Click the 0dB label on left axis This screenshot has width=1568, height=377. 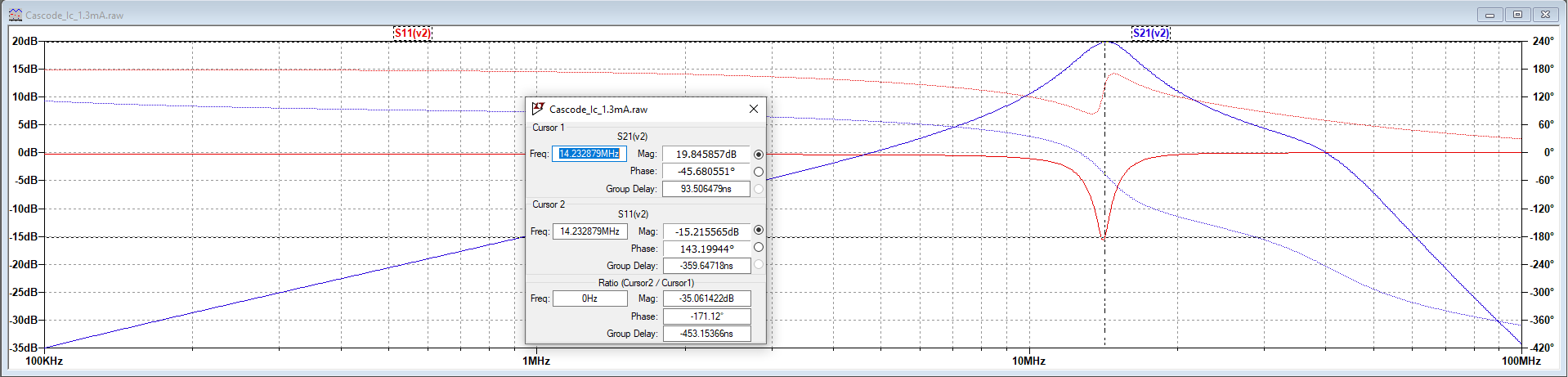pyautogui.click(x=28, y=152)
